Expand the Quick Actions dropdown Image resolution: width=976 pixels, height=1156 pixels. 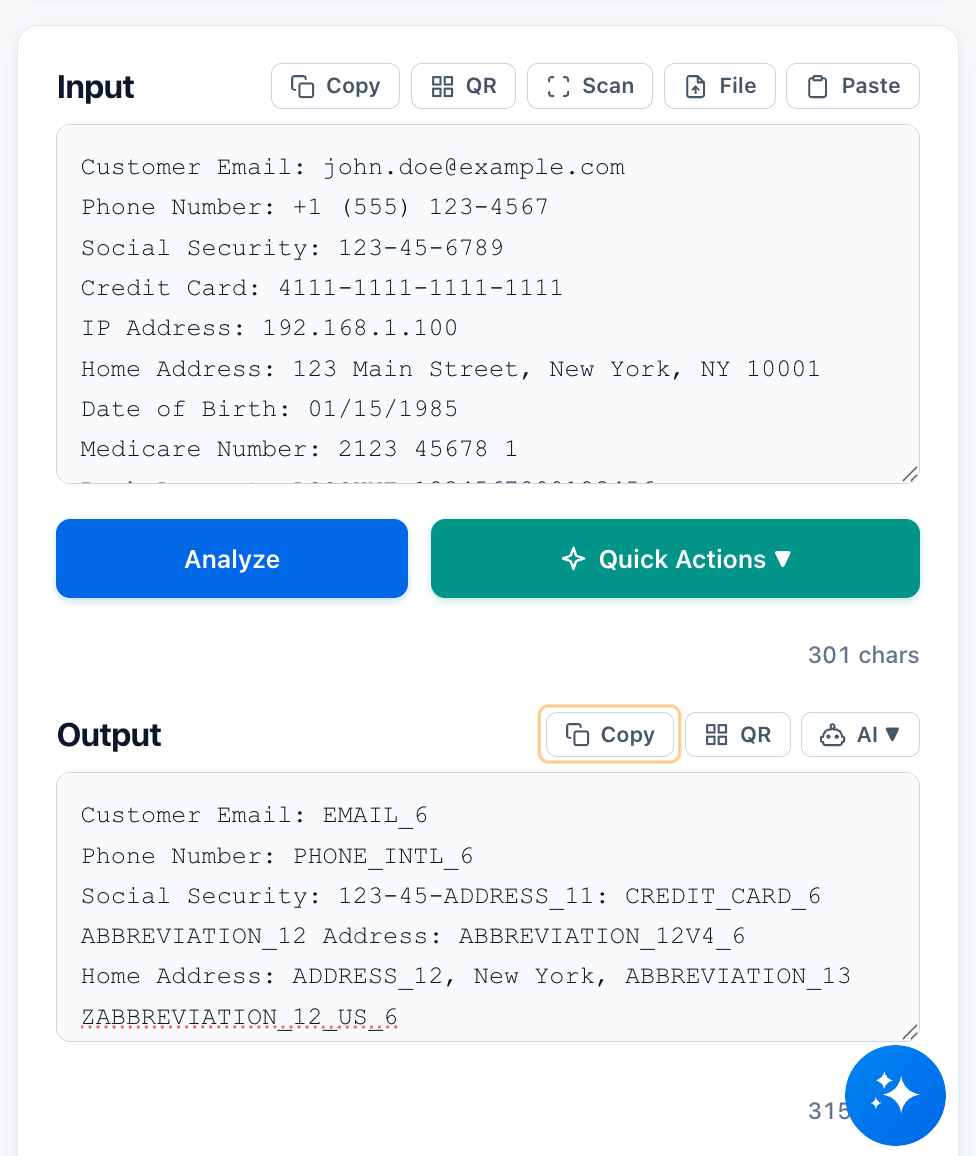pyautogui.click(x=675, y=559)
